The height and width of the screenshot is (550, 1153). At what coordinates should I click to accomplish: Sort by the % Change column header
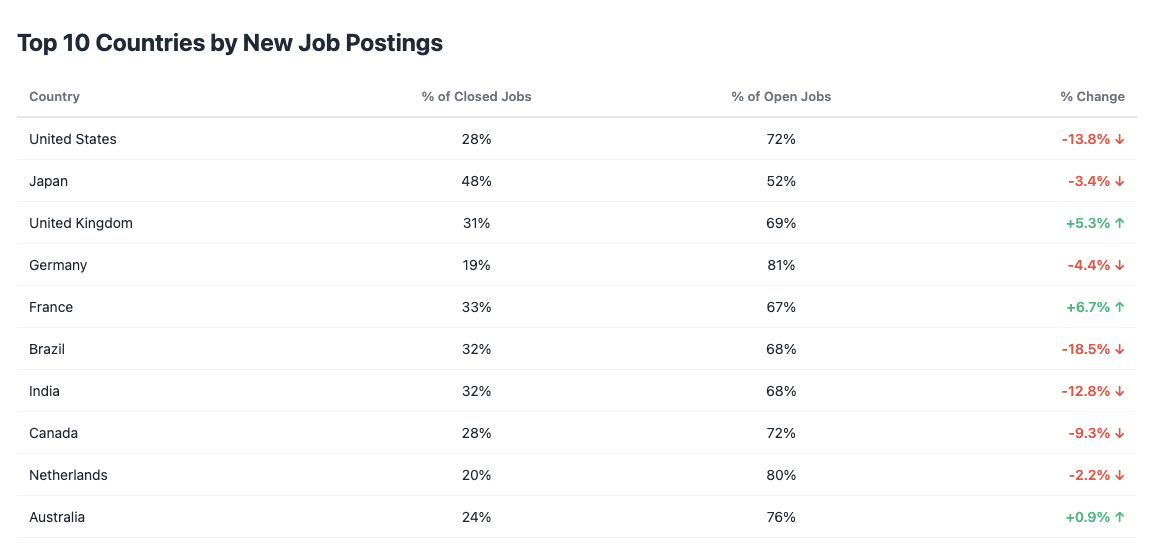tap(1092, 97)
